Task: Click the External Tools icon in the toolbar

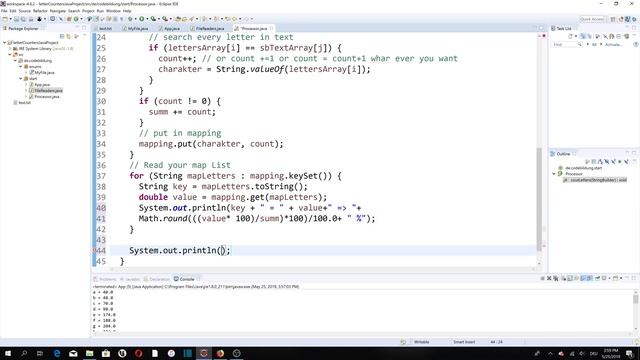Action: click(165, 19)
